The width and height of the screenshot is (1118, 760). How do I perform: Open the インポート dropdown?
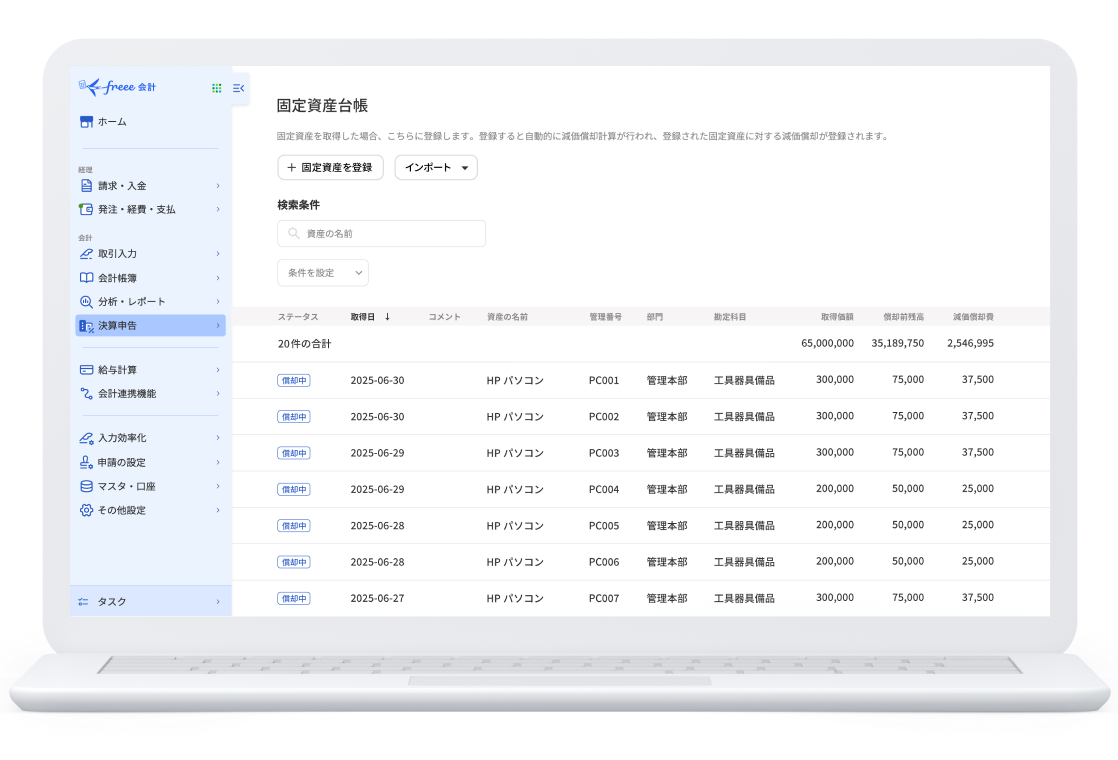coord(436,168)
